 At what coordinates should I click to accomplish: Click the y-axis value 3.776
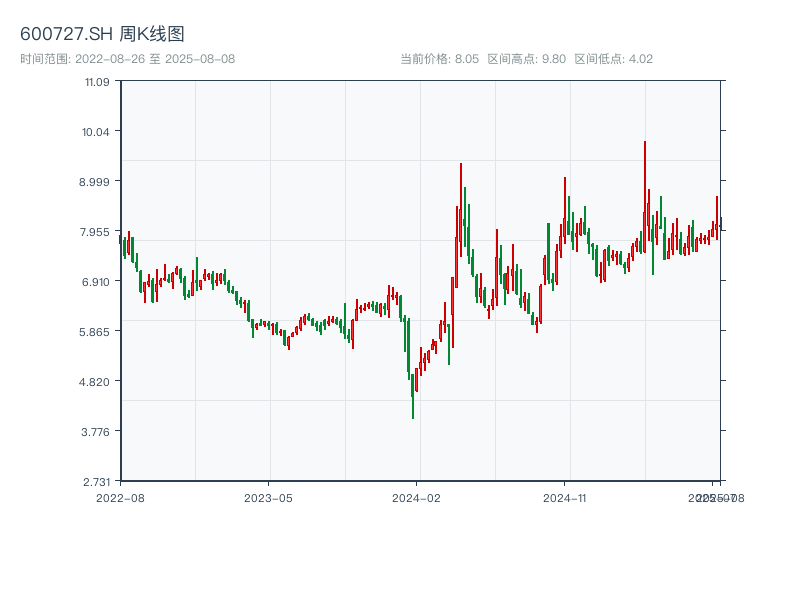coord(95,432)
